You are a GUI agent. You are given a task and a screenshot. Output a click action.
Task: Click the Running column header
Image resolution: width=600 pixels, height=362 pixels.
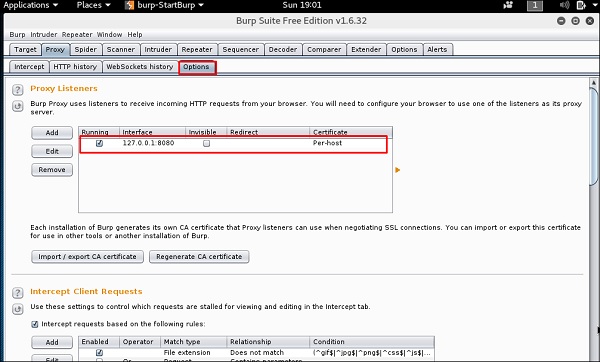pyautogui.click(x=99, y=132)
